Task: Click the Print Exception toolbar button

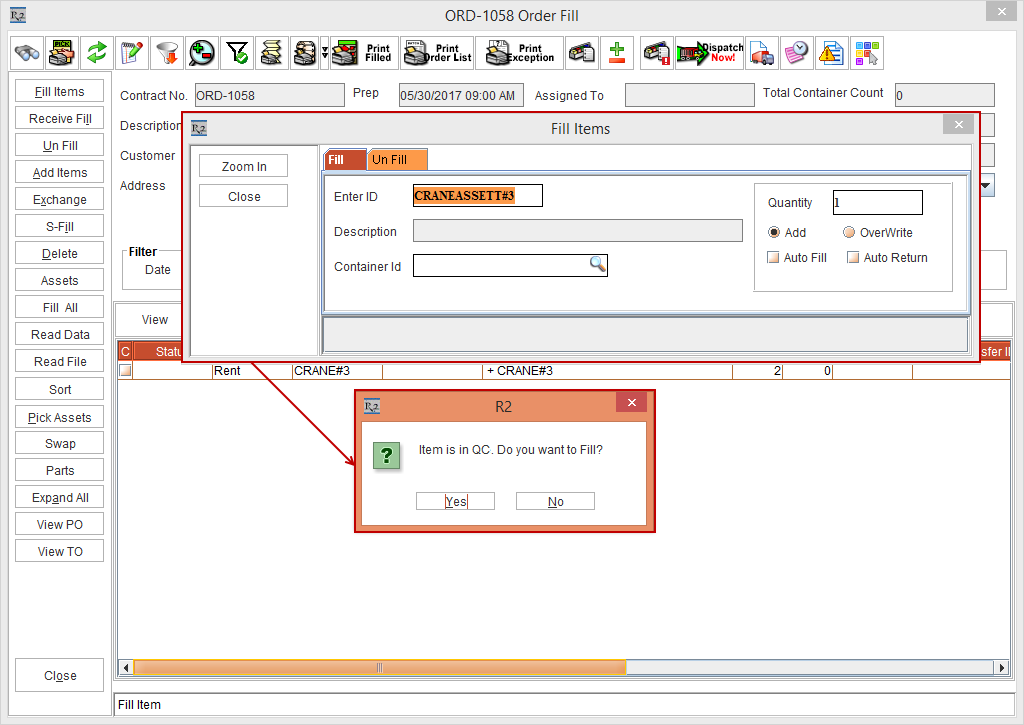Action: click(519, 53)
